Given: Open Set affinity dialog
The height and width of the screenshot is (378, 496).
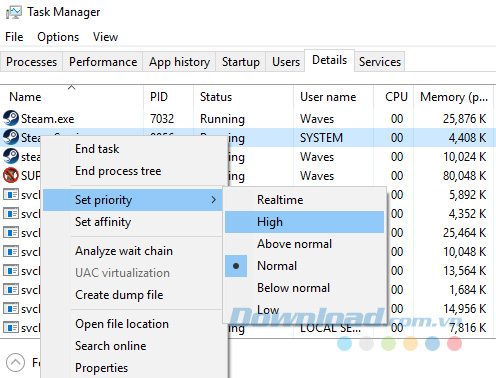Looking at the screenshot, I should (133, 222).
